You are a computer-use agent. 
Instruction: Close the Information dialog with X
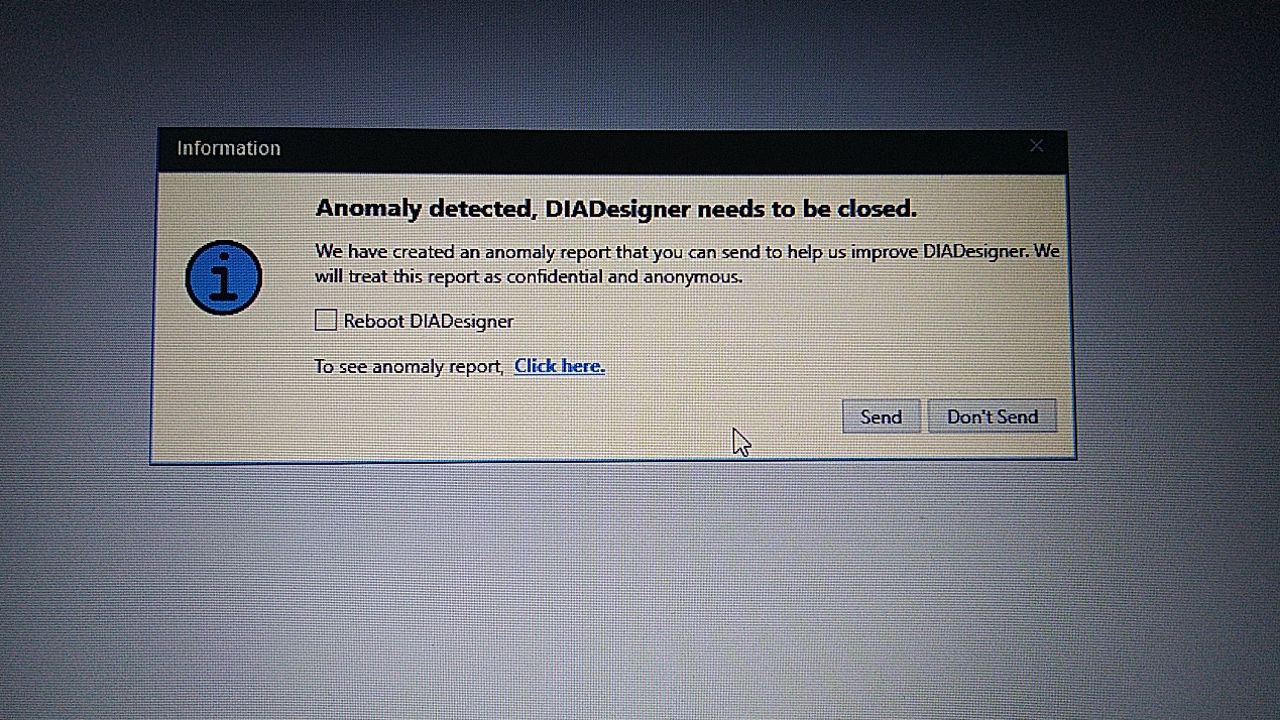coord(1036,146)
